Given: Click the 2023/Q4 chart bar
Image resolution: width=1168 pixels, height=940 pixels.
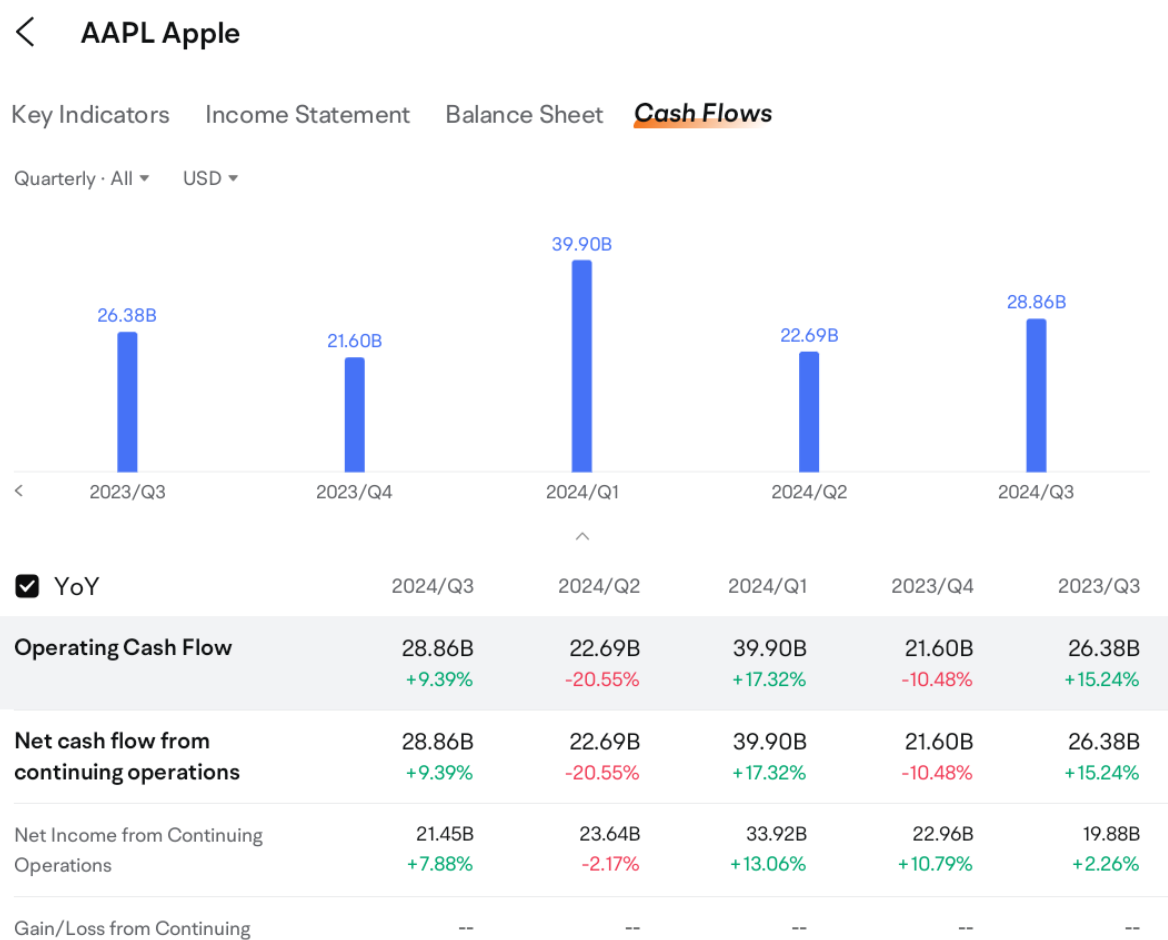Looking at the screenshot, I should pos(355,415).
